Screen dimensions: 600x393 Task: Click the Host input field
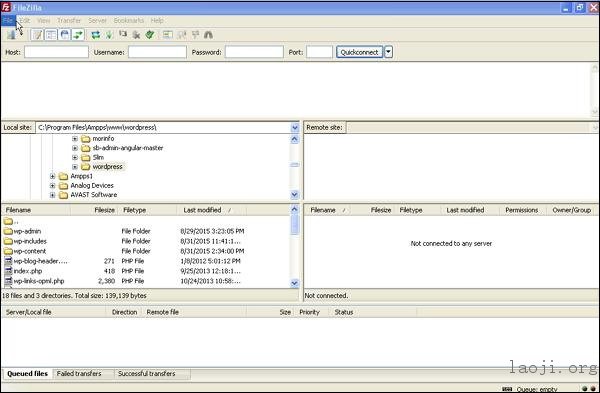tap(56, 52)
